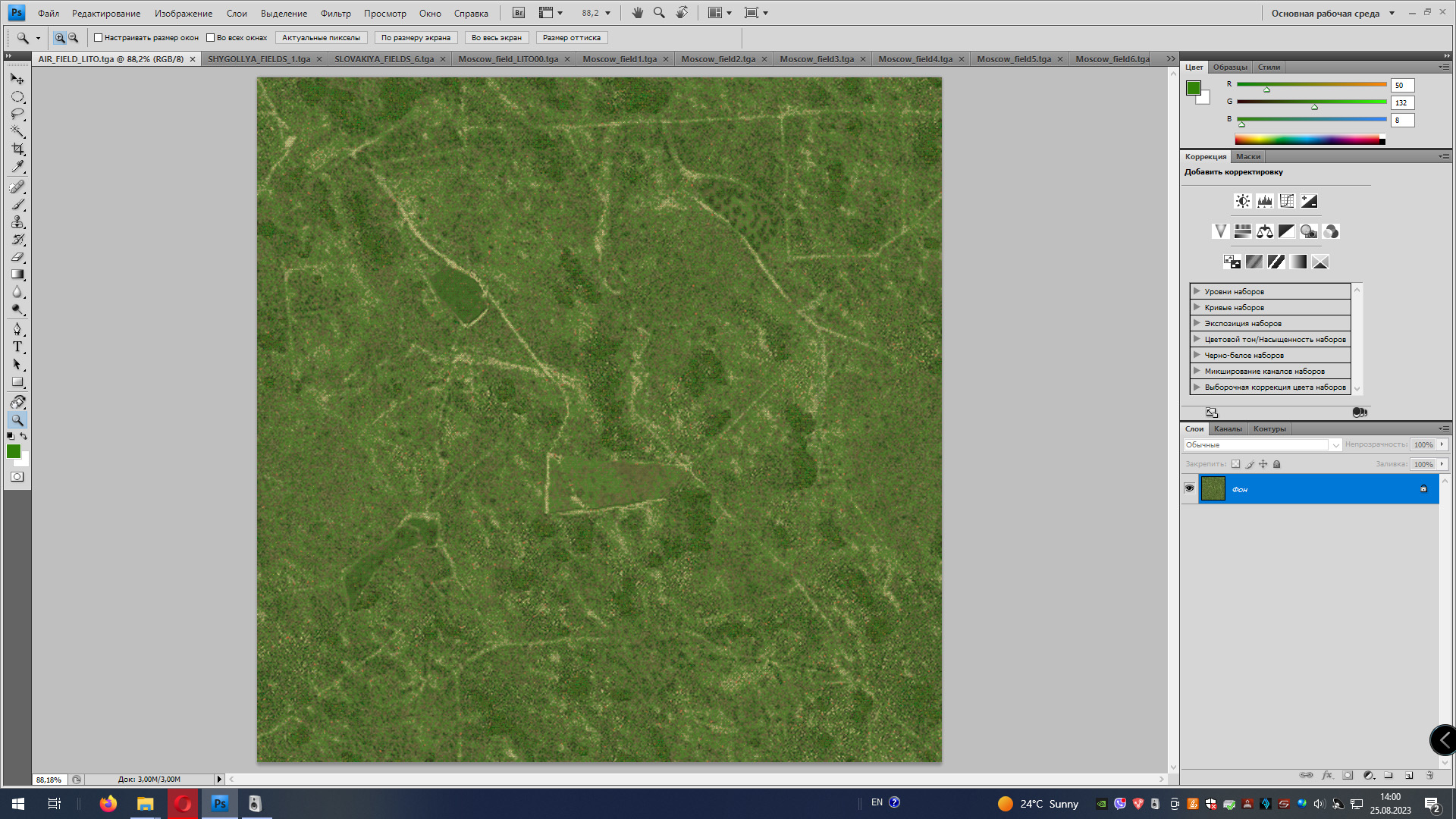This screenshot has width=1456, height=819.
Task: Enable 'Настраивать размер окон' checkbox
Action: click(98, 38)
